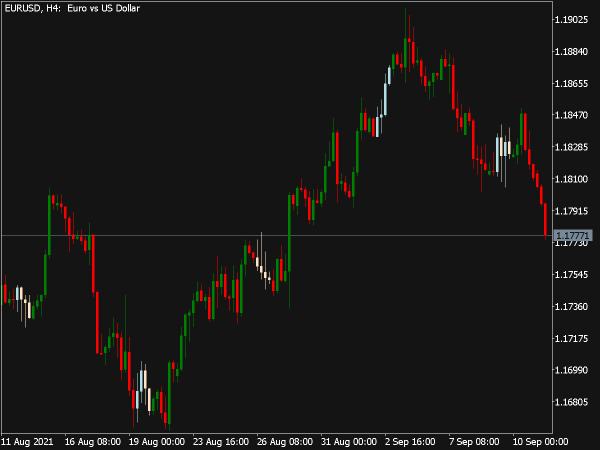Click the 1.18655 price axis value
The height and width of the screenshot is (450, 600).
[x=571, y=83]
